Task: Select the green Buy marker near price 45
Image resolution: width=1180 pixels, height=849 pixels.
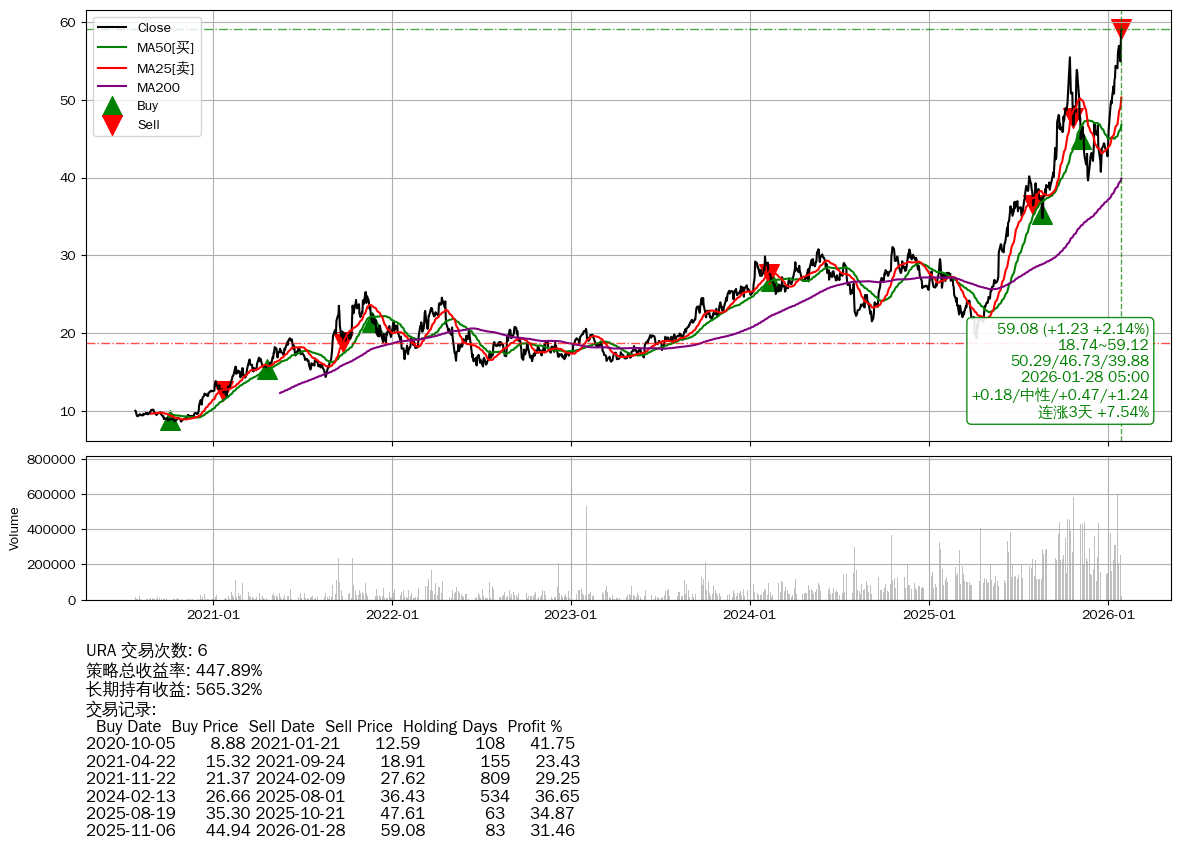Action: (1081, 139)
